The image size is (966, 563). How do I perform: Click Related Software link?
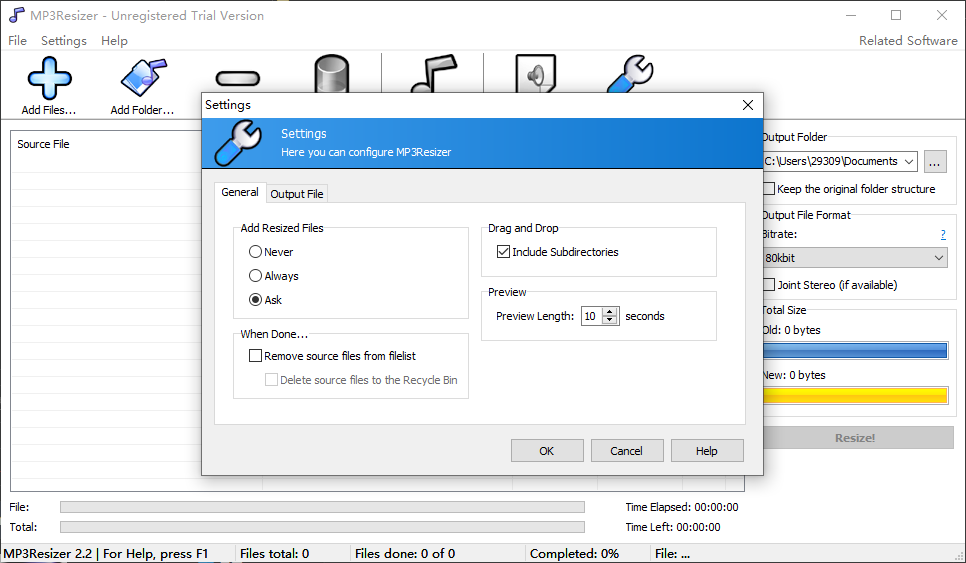908,41
